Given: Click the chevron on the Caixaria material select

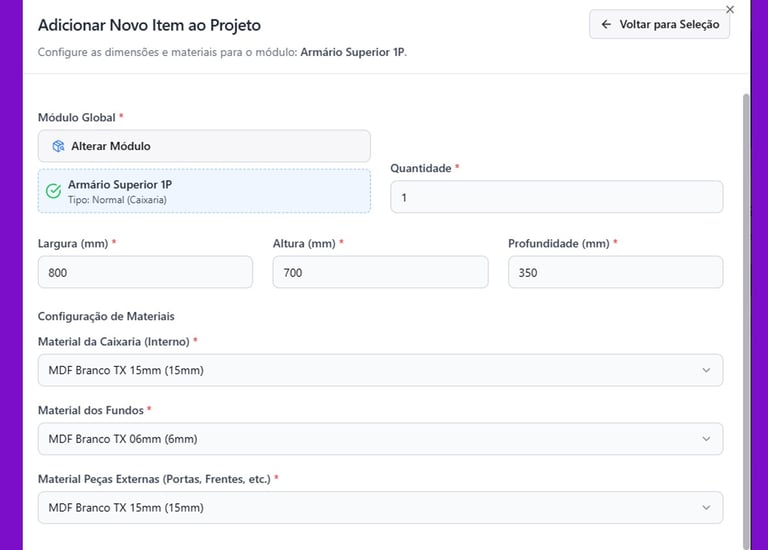Looking at the screenshot, I should click(x=706, y=370).
